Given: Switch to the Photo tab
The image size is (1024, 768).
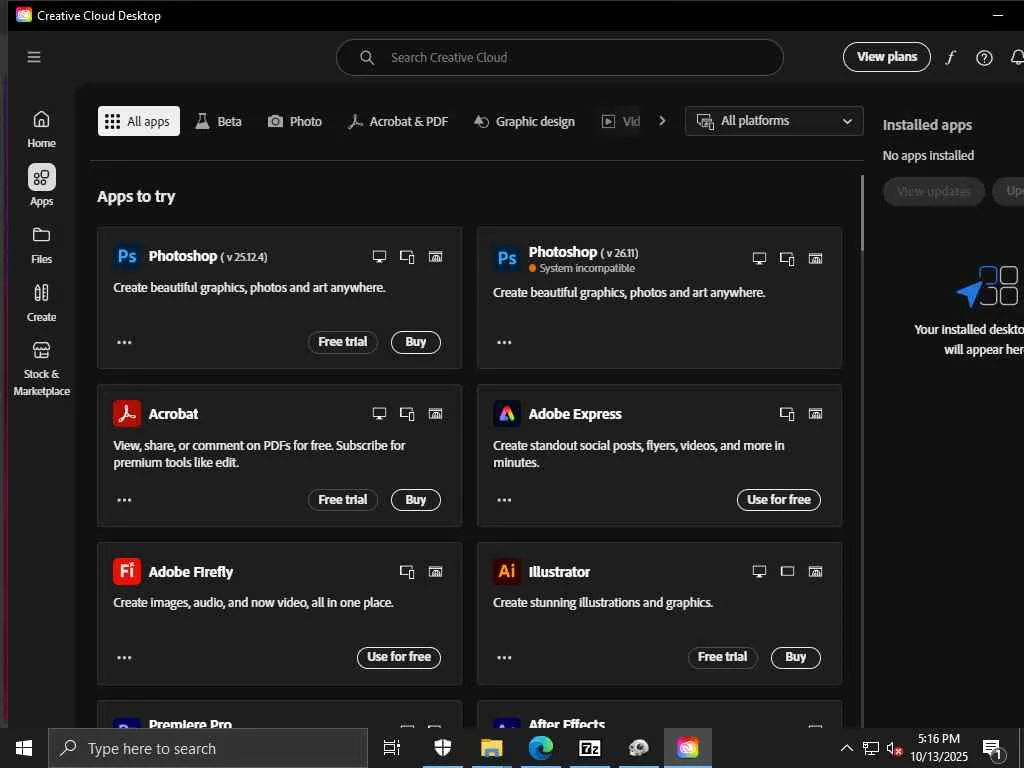Looking at the screenshot, I should coord(295,121).
